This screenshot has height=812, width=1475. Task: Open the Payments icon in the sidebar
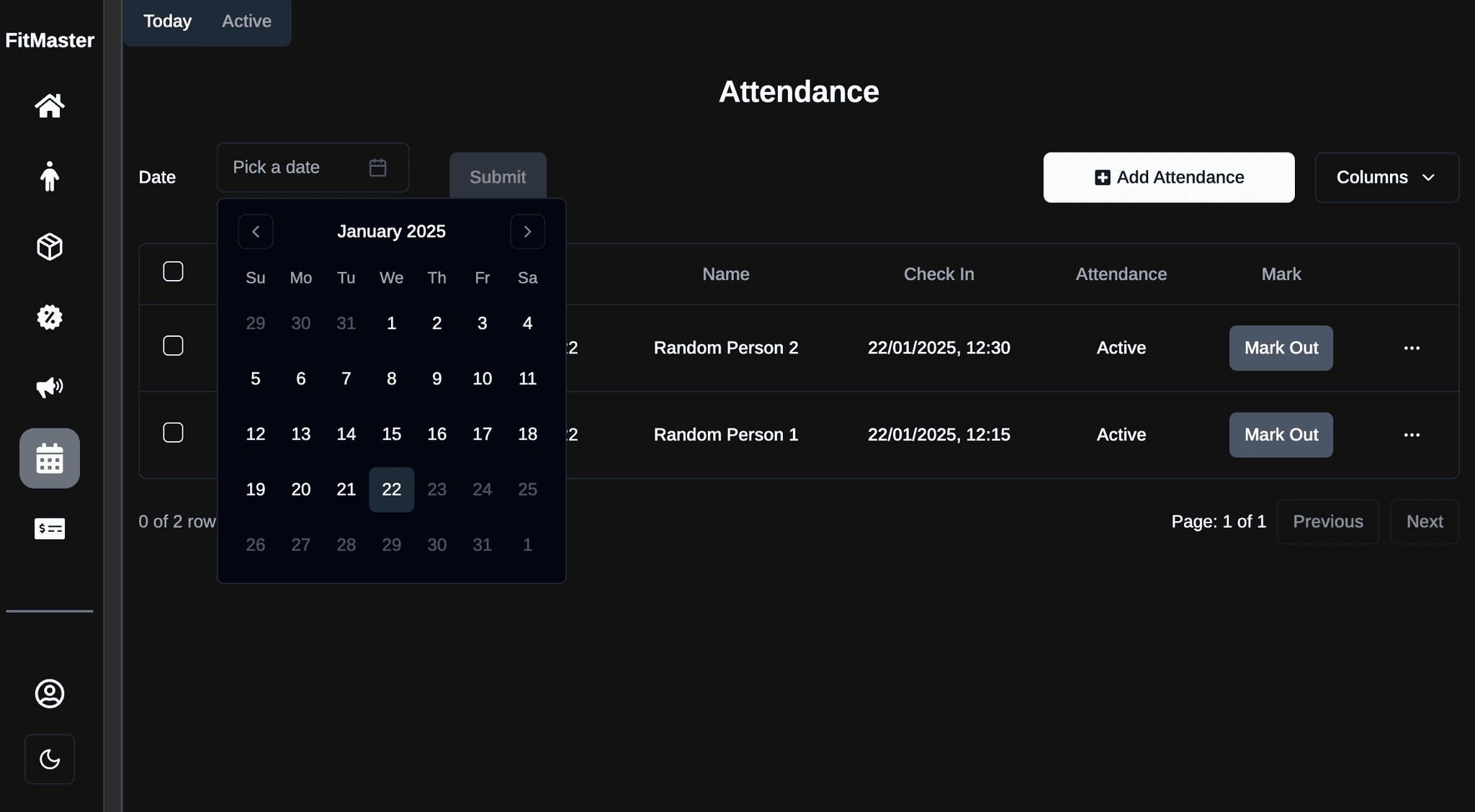click(49, 528)
